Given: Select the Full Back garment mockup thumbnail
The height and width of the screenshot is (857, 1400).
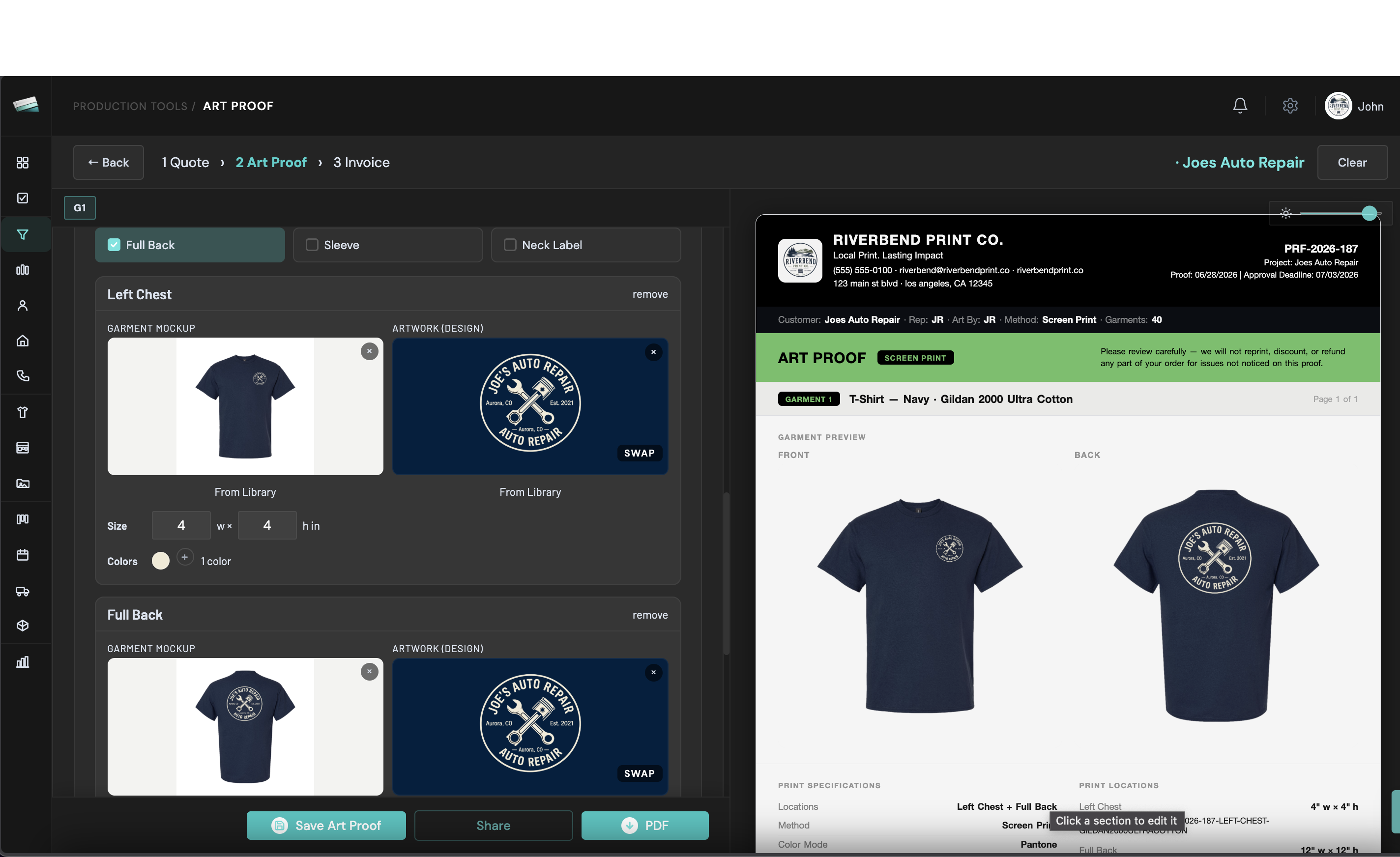Looking at the screenshot, I should 245,727.
